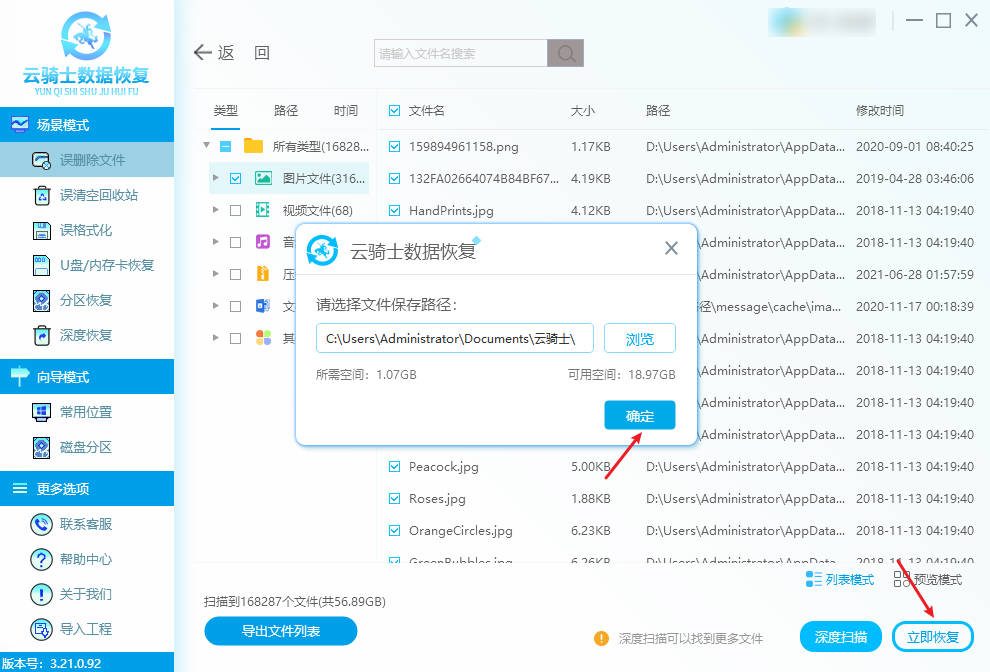The image size is (990, 672).
Task: Uncheck the 图片文件 checkbox
Action: (x=236, y=179)
